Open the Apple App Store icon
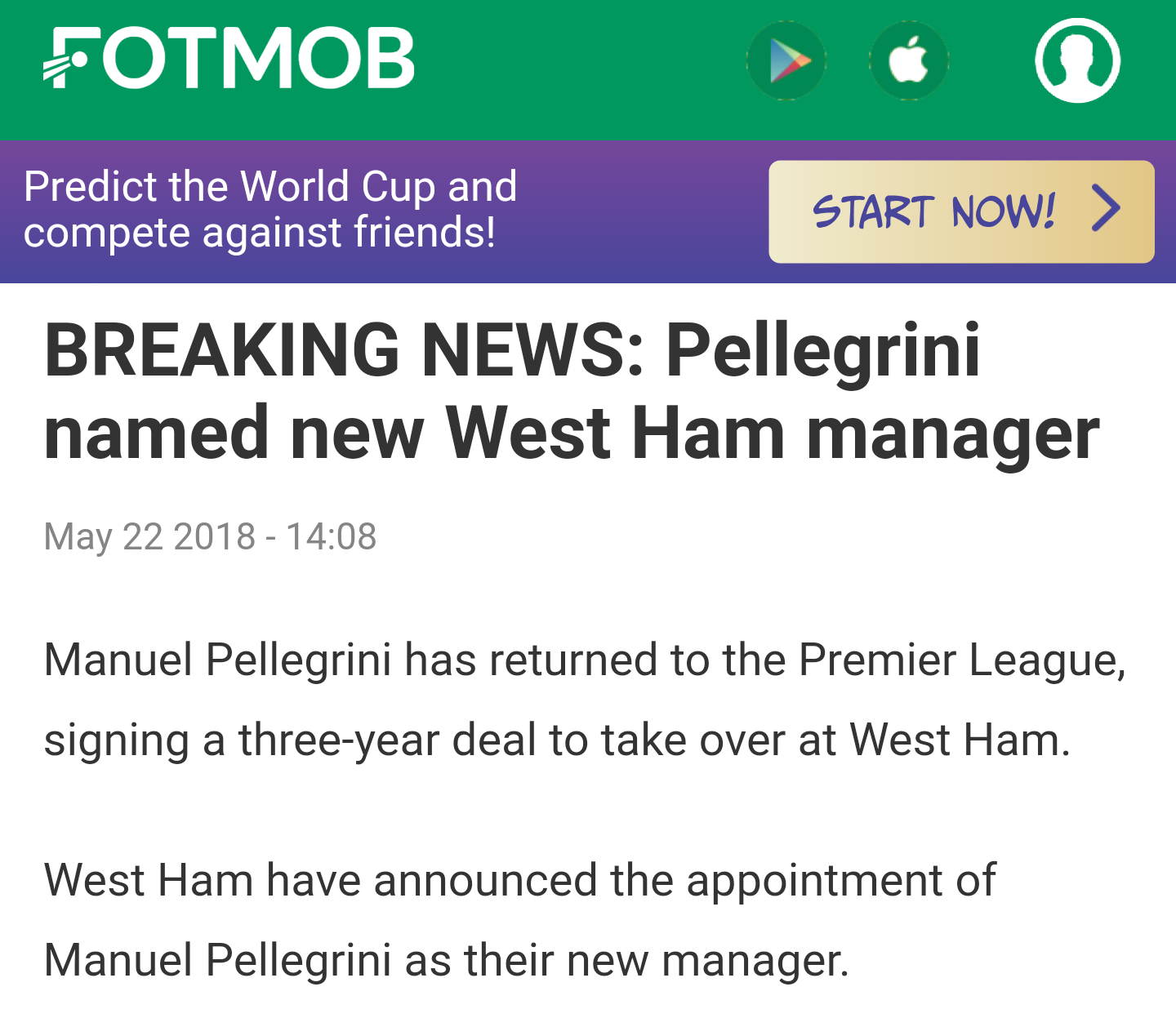 [x=908, y=61]
